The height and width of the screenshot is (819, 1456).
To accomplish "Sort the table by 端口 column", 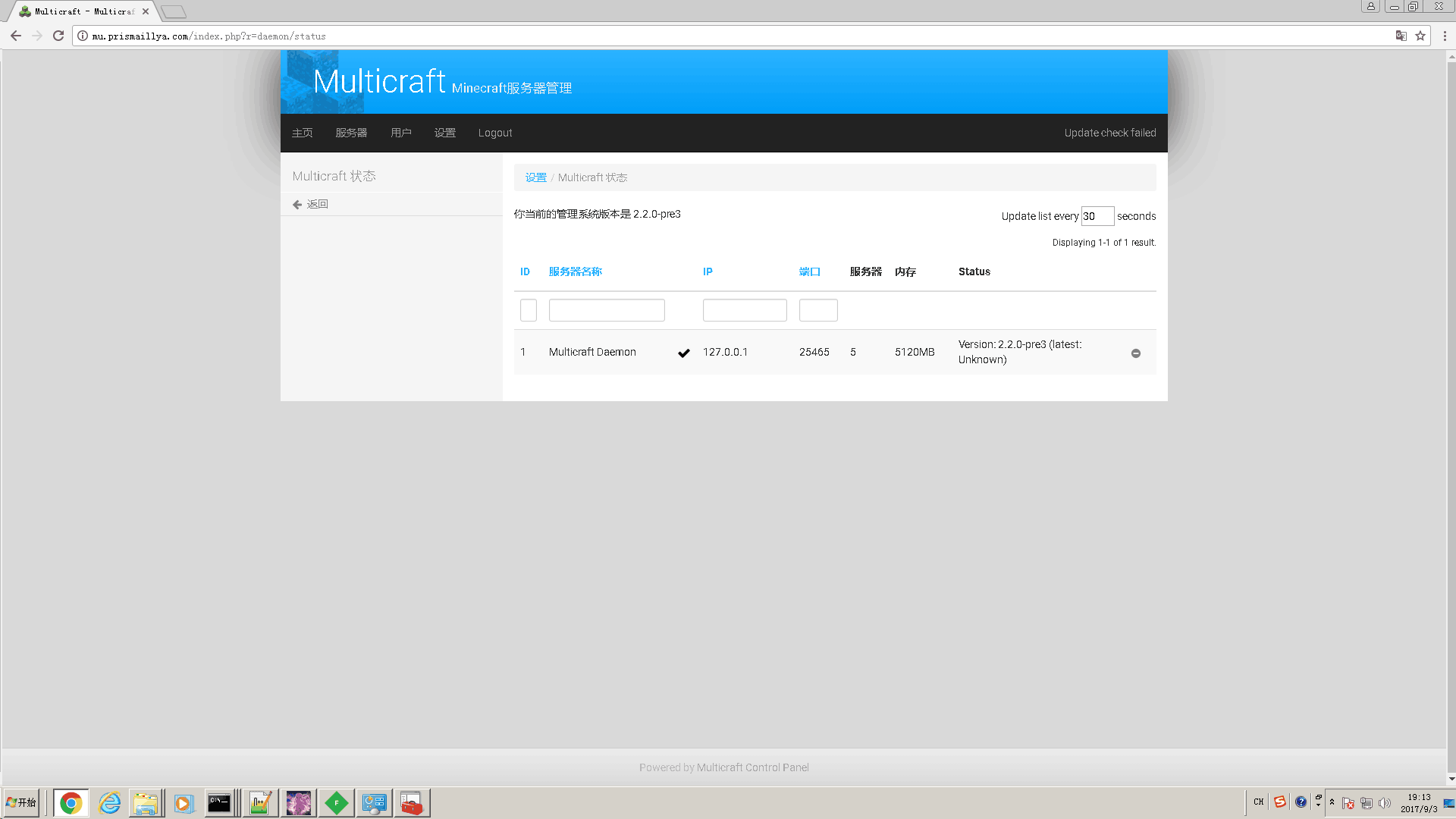I will pos(809,271).
